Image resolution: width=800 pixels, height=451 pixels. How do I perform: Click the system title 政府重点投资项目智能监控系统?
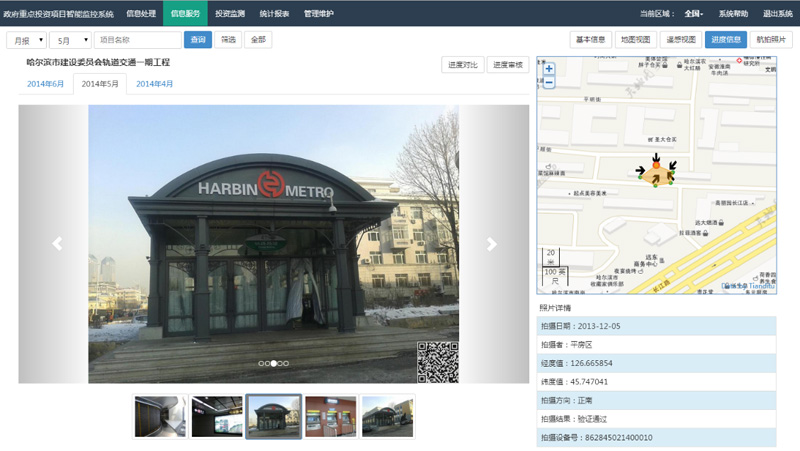click(58, 14)
